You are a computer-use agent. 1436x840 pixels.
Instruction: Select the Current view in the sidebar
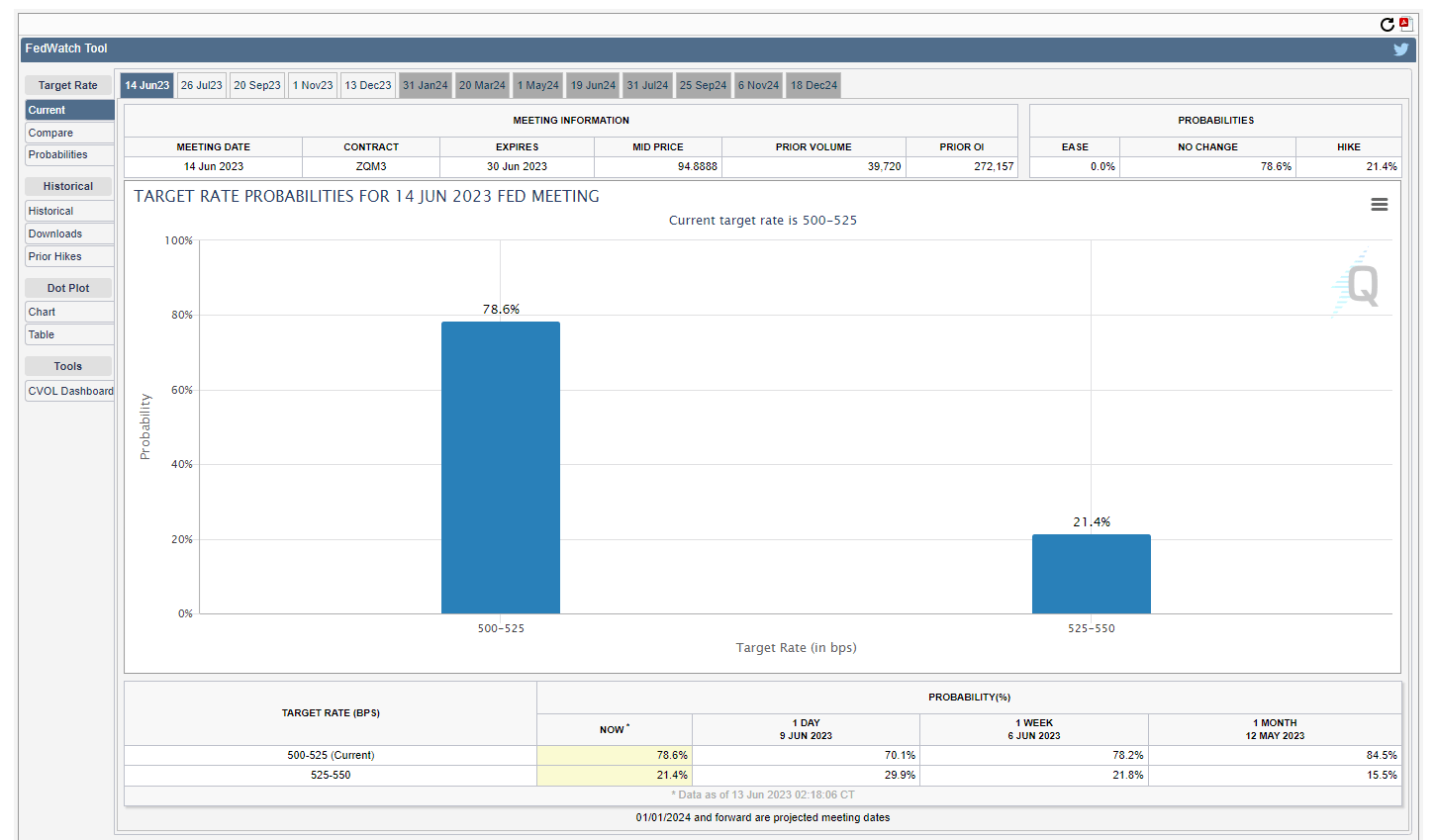point(69,109)
